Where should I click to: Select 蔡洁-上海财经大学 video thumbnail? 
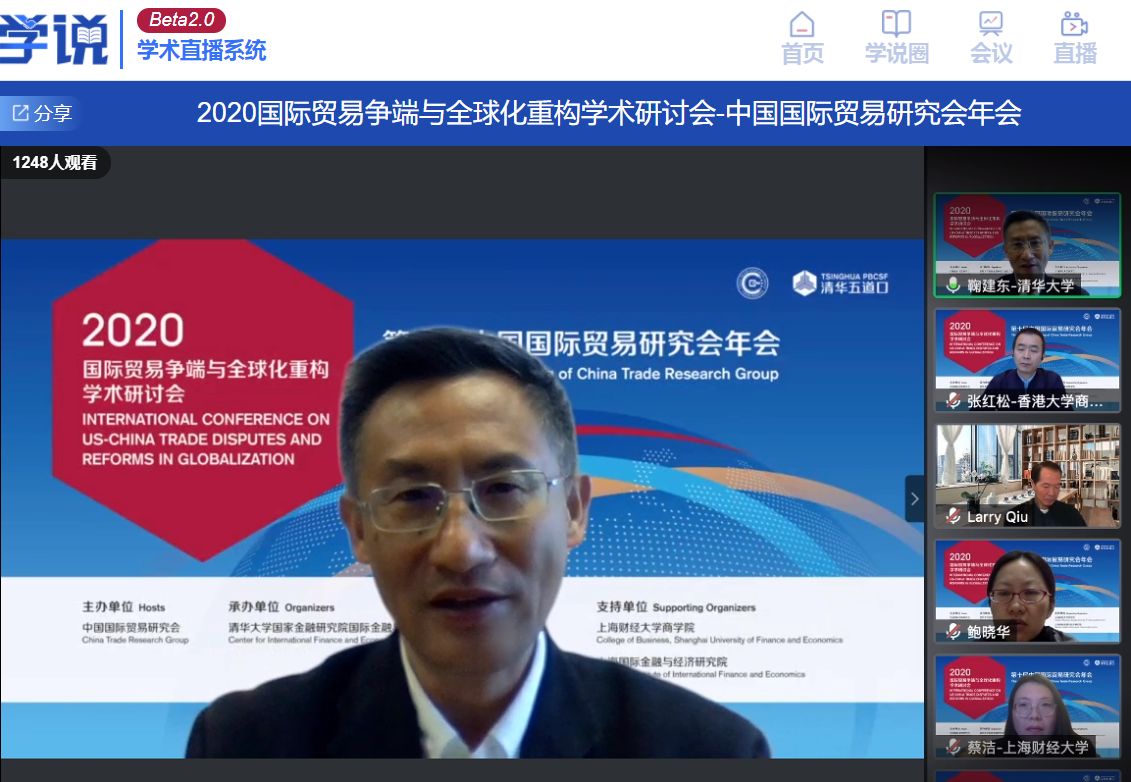(x=1027, y=707)
